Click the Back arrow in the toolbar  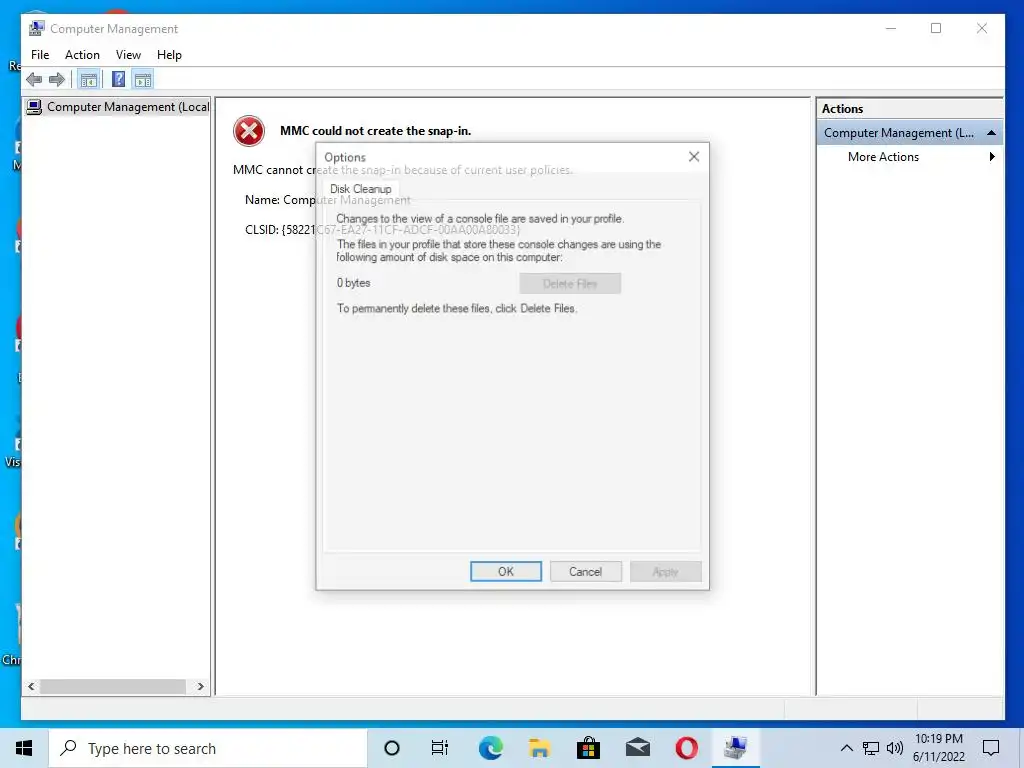click(34, 80)
